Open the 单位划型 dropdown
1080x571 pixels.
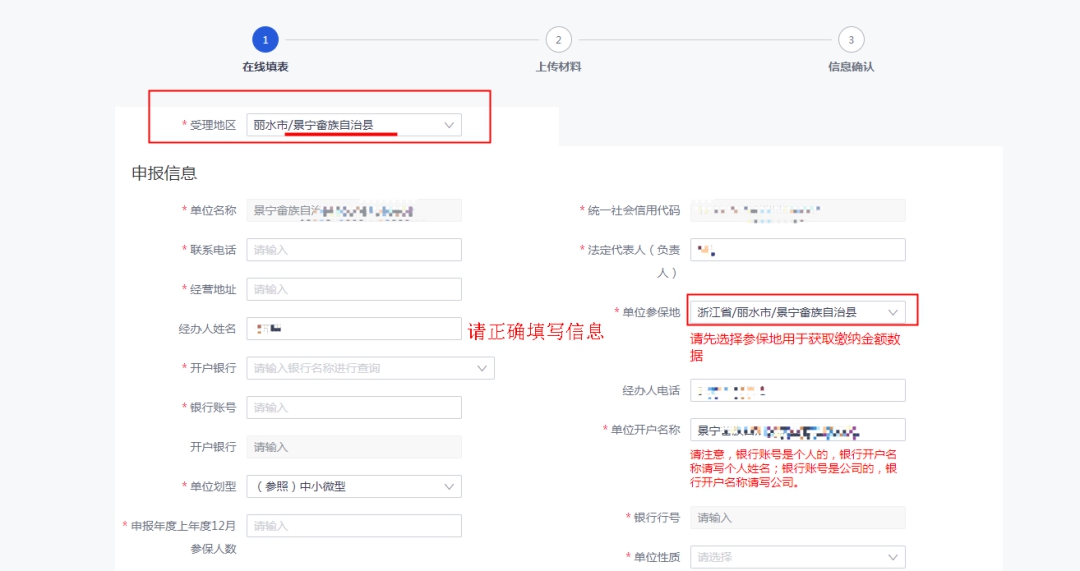354,487
